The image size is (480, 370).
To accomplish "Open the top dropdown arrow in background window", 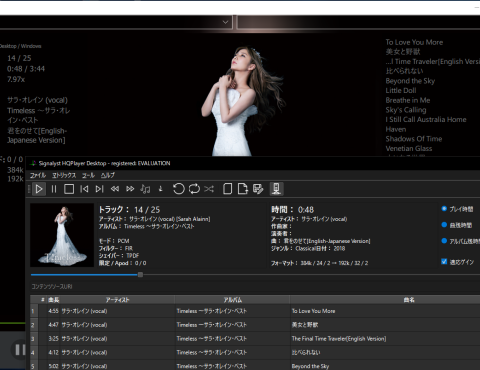I will click(x=226, y=22).
